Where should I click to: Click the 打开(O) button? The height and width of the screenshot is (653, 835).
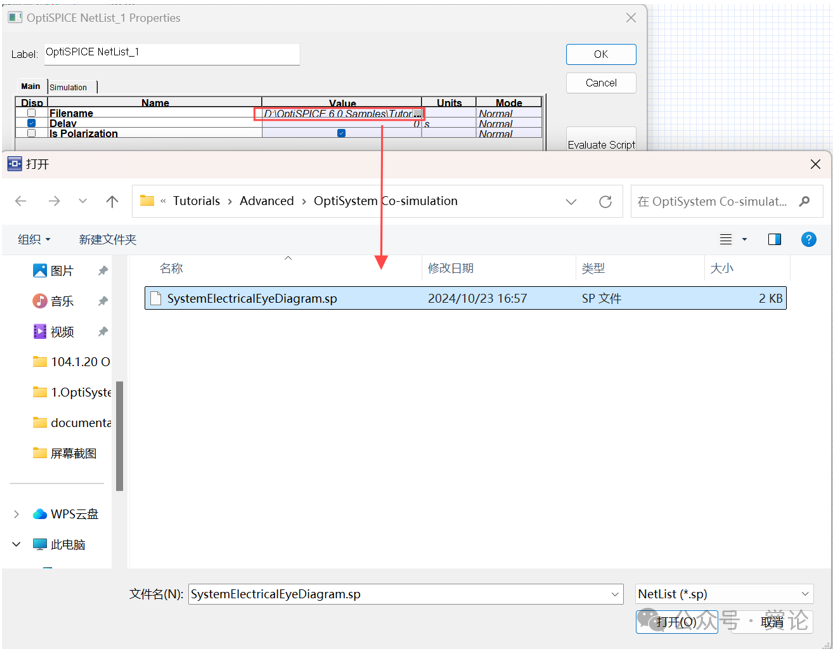click(x=676, y=622)
